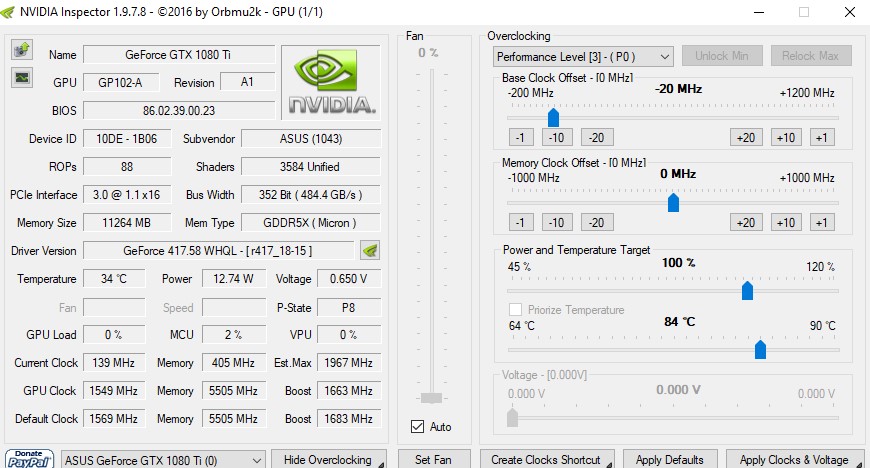Image resolution: width=870 pixels, height=468 pixels.
Task: Click the Voltage slider handle
Action: pyautogui.click(x=512, y=417)
